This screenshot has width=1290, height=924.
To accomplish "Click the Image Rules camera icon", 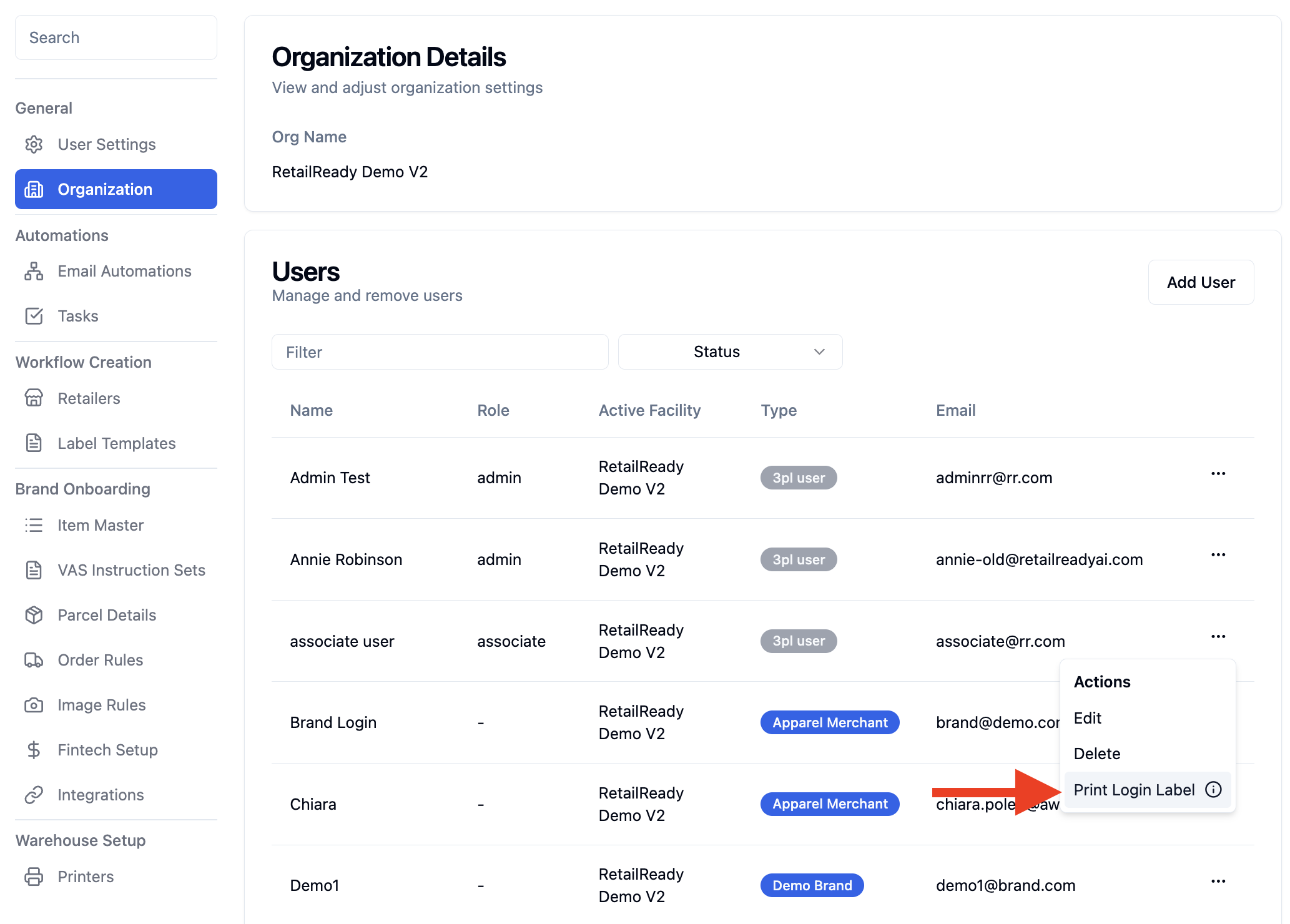I will click(34, 705).
